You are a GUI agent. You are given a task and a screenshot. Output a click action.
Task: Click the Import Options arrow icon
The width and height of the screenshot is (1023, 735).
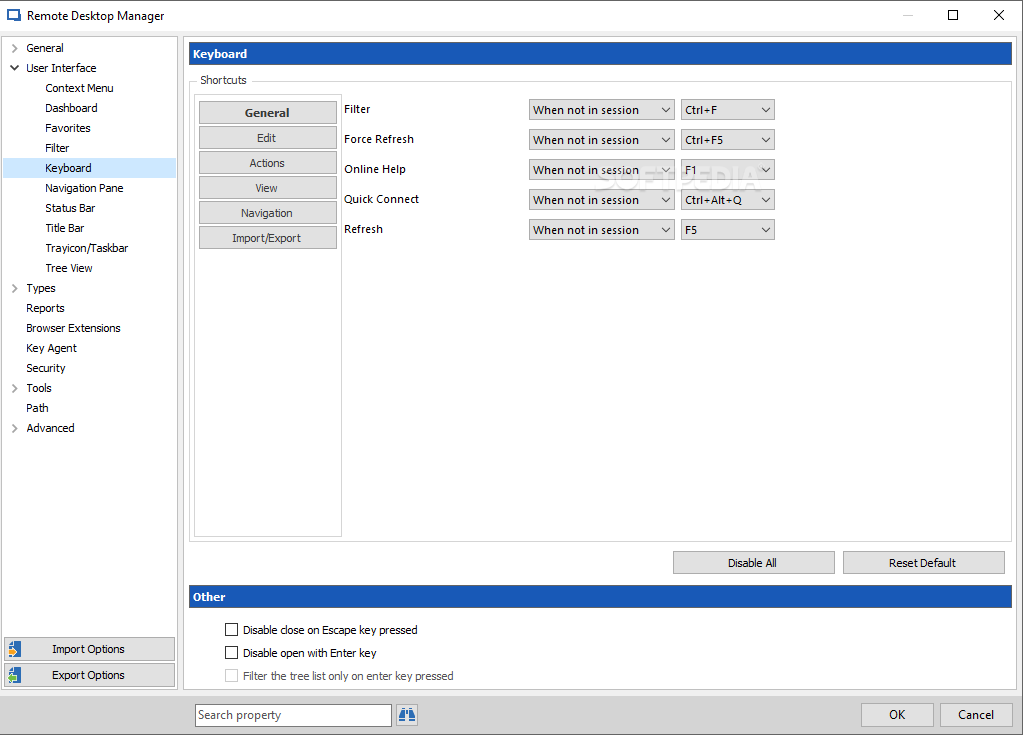point(15,649)
